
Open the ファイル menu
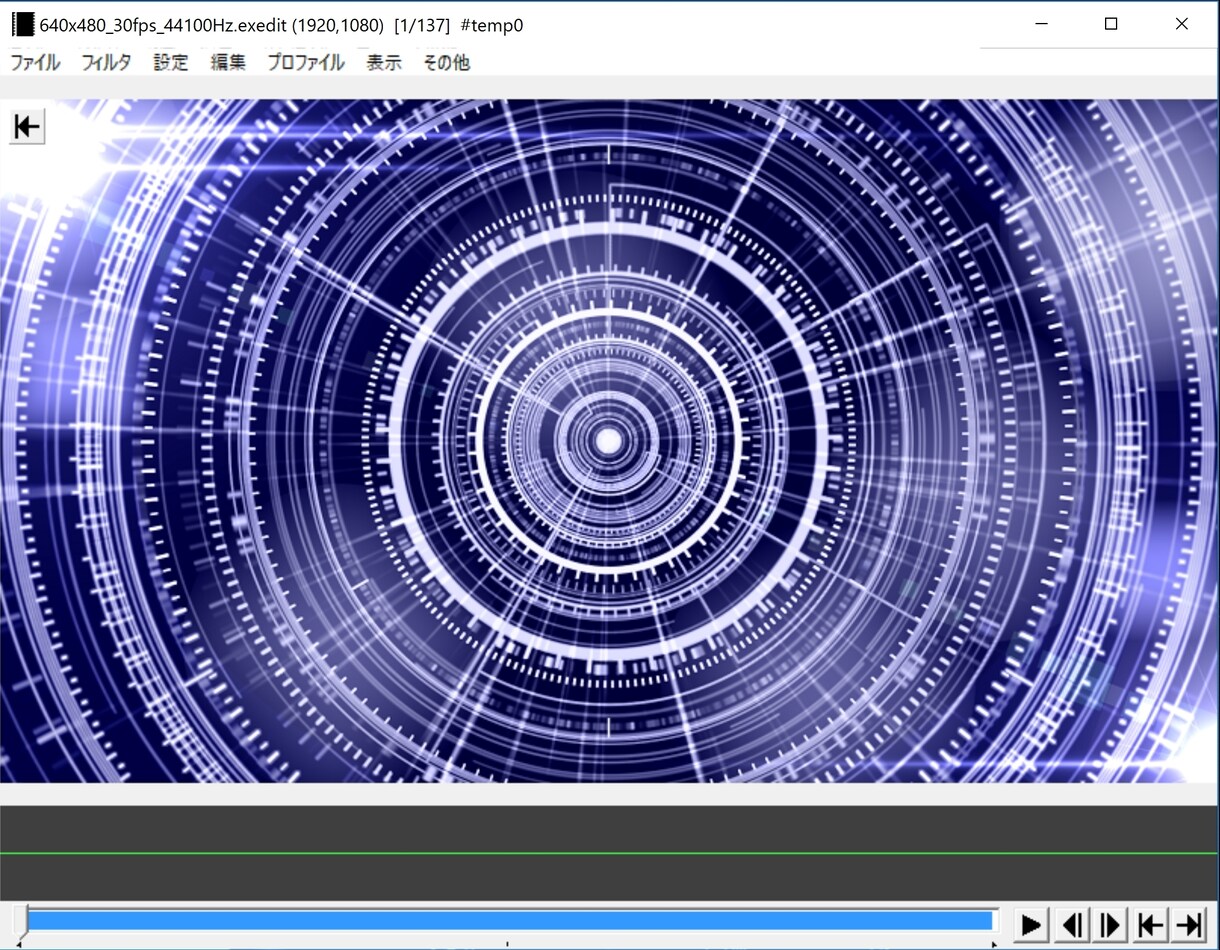(35, 62)
